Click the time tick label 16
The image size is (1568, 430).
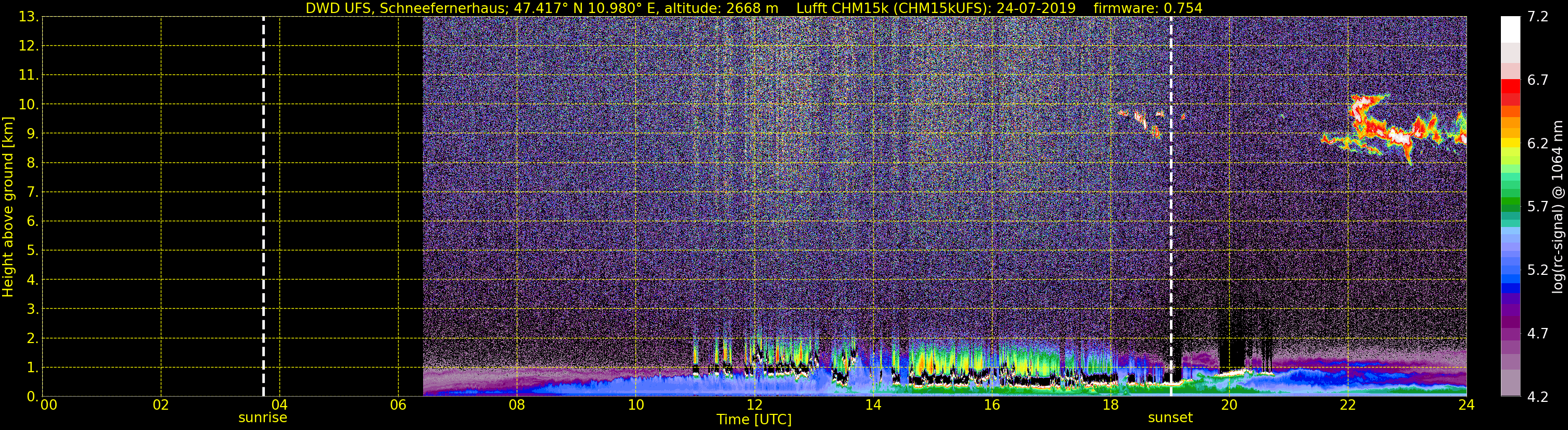pos(991,406)
